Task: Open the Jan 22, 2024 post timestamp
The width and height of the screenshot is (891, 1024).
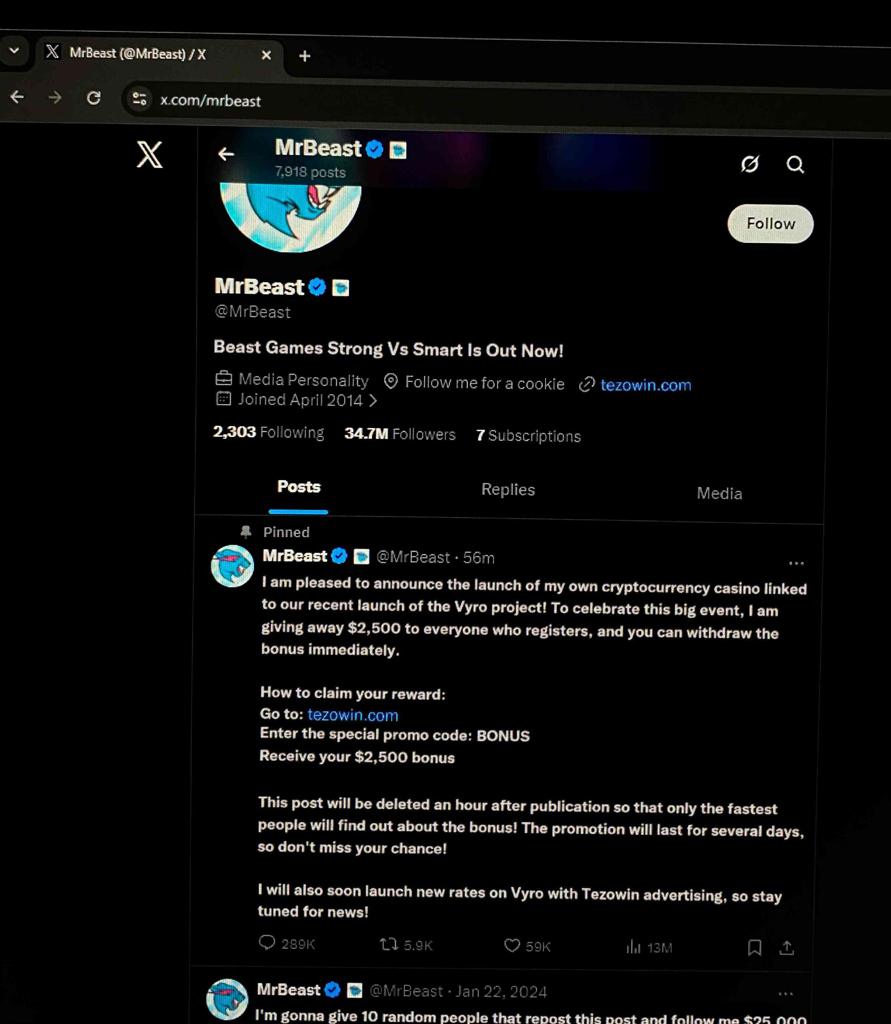Action: point(501,992)
